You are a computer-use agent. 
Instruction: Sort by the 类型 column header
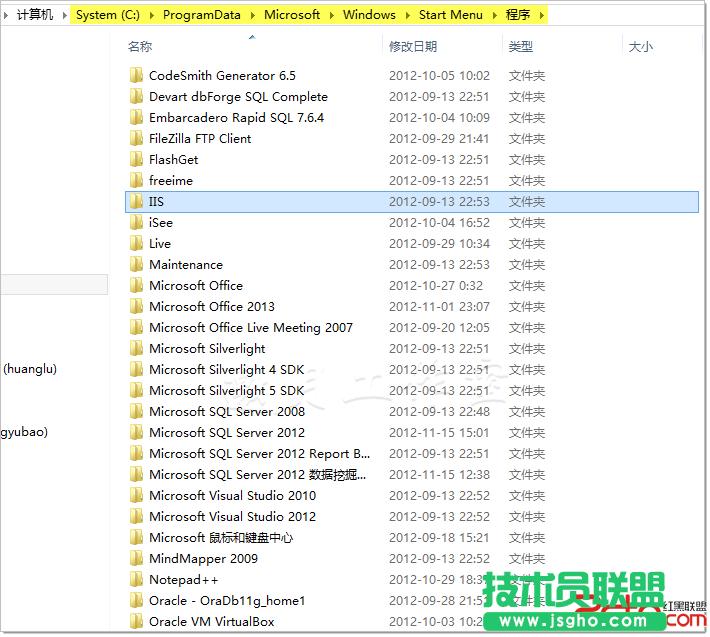pos(520,46)
